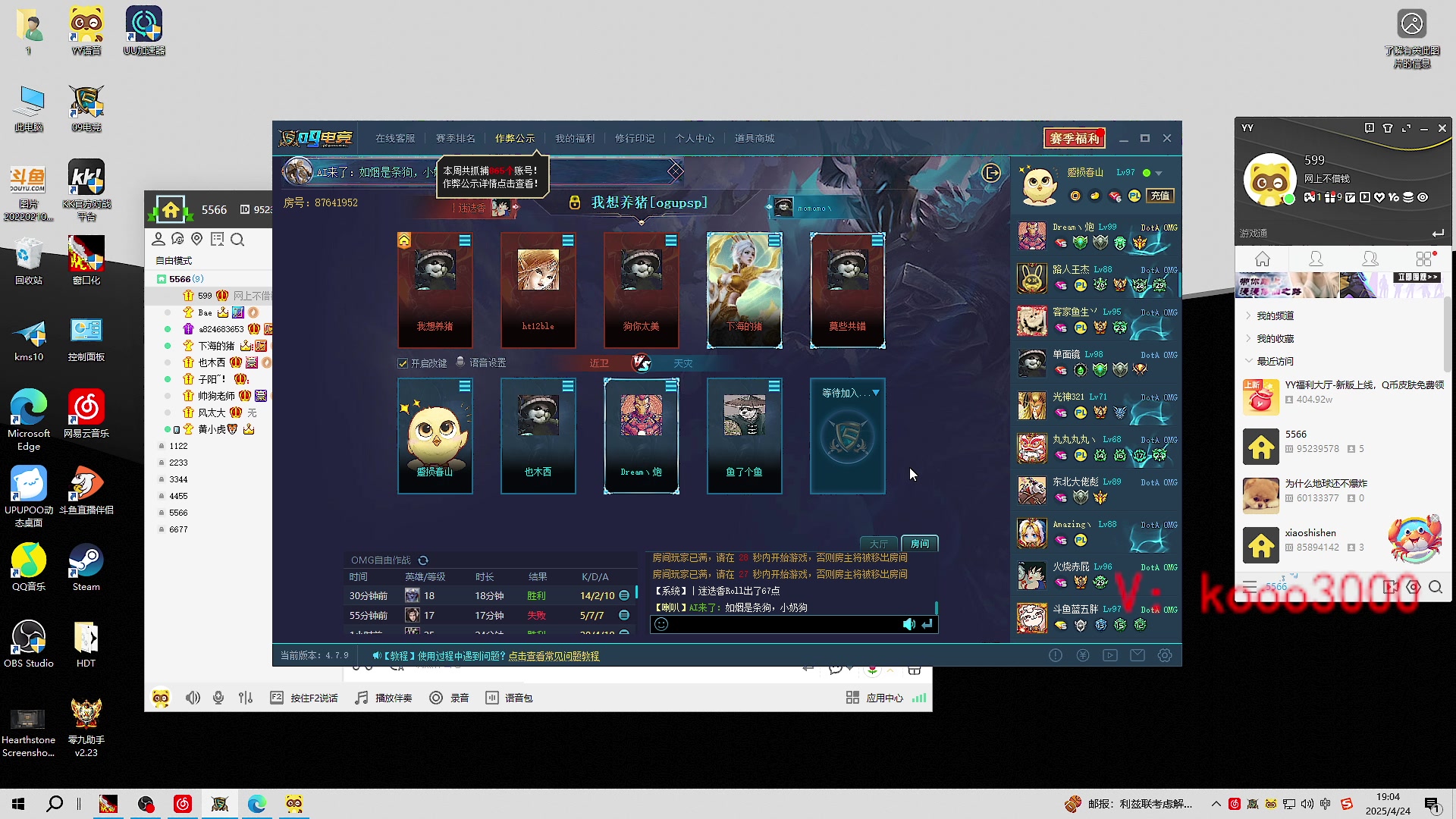Open Microsoft Edge from the taskbar
1456x819 pixels.
click(x=256, y=804)
